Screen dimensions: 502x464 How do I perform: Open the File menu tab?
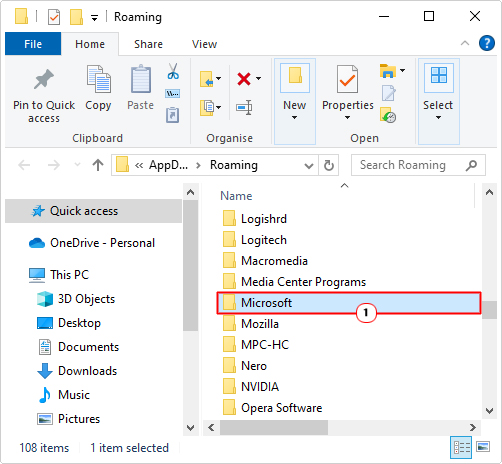click(33, 44)
